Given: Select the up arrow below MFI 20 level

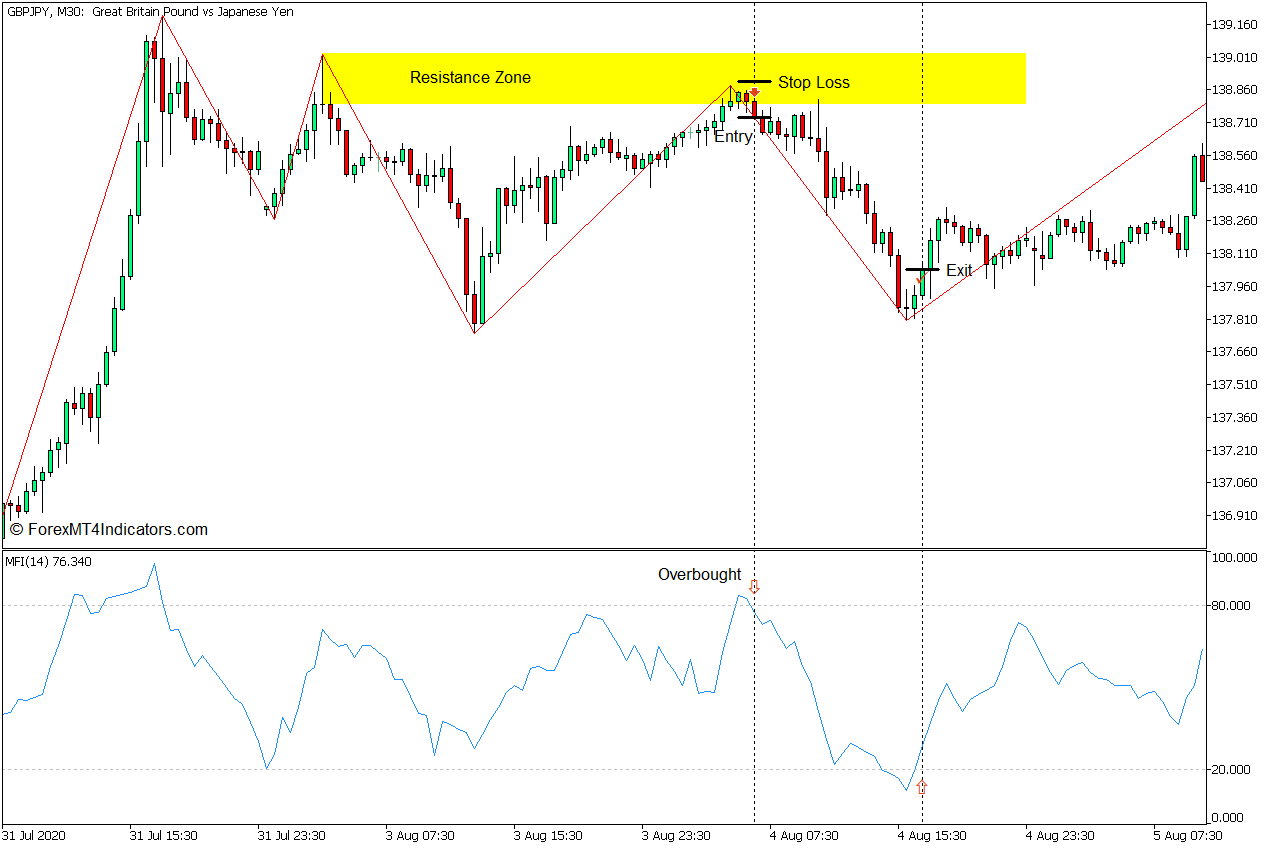Looking at the screenshot, I should pos(922,787).
